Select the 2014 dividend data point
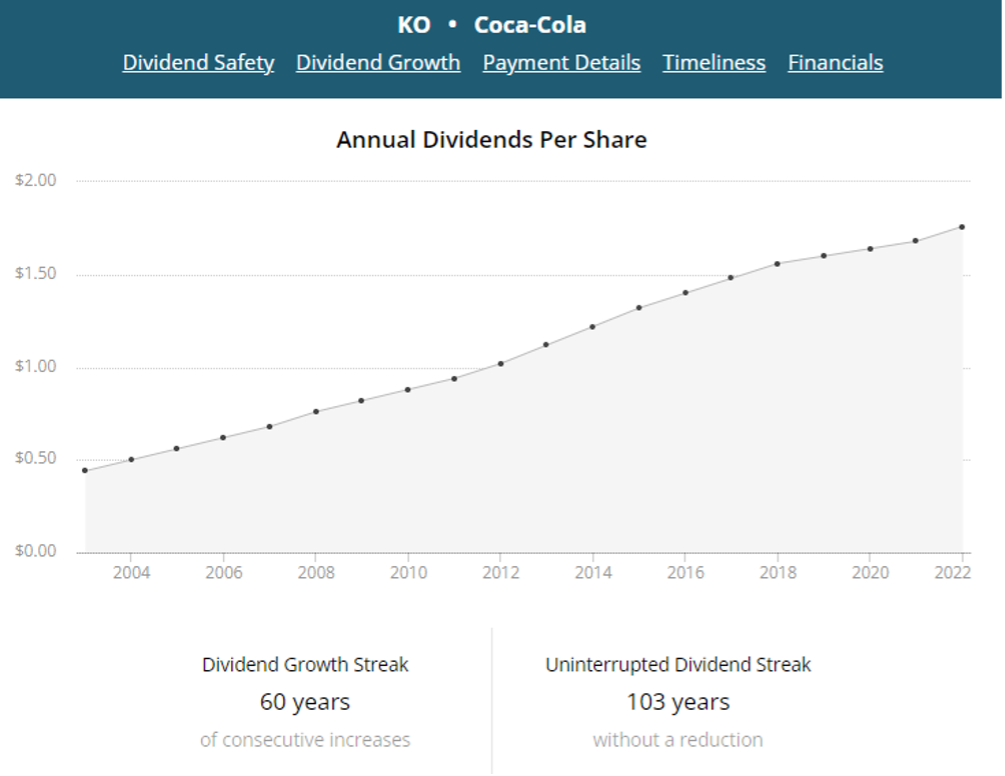The height and width of the screenshot is (776, 1005). coord(593,327)
